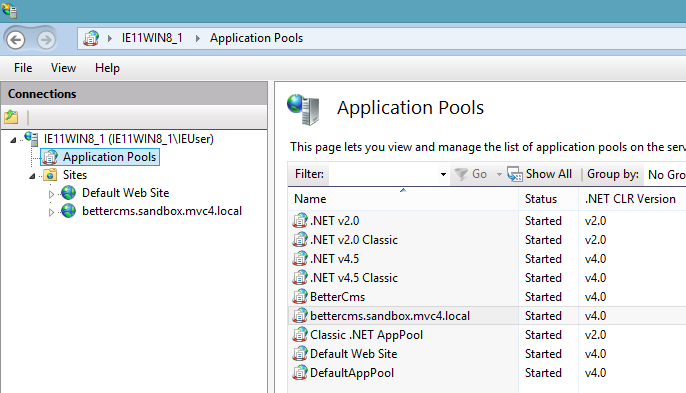
Task: Click the Go filter funnel icon
Action: coord(461,174)
